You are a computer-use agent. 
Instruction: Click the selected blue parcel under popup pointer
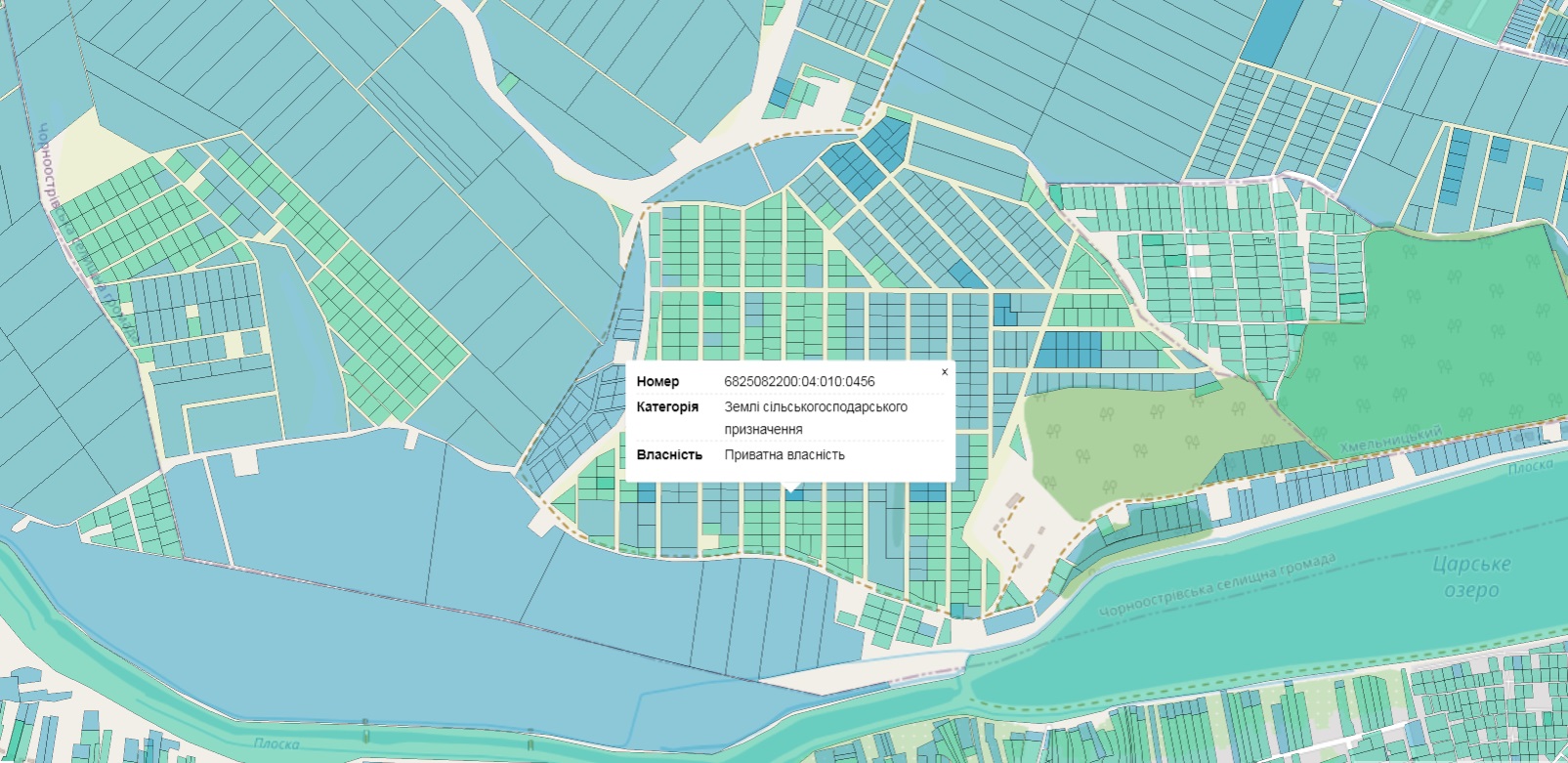[x=793, y=495]
